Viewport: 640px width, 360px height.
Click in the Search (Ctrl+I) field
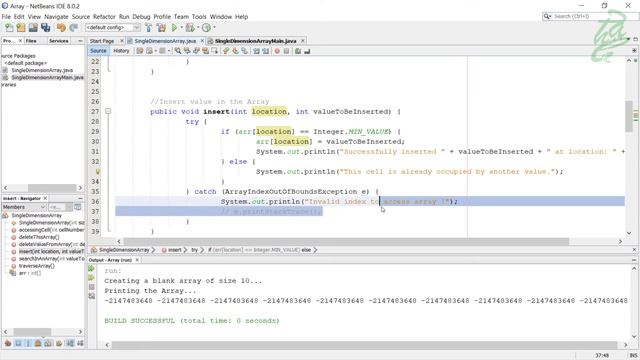(x=592, y=16)
